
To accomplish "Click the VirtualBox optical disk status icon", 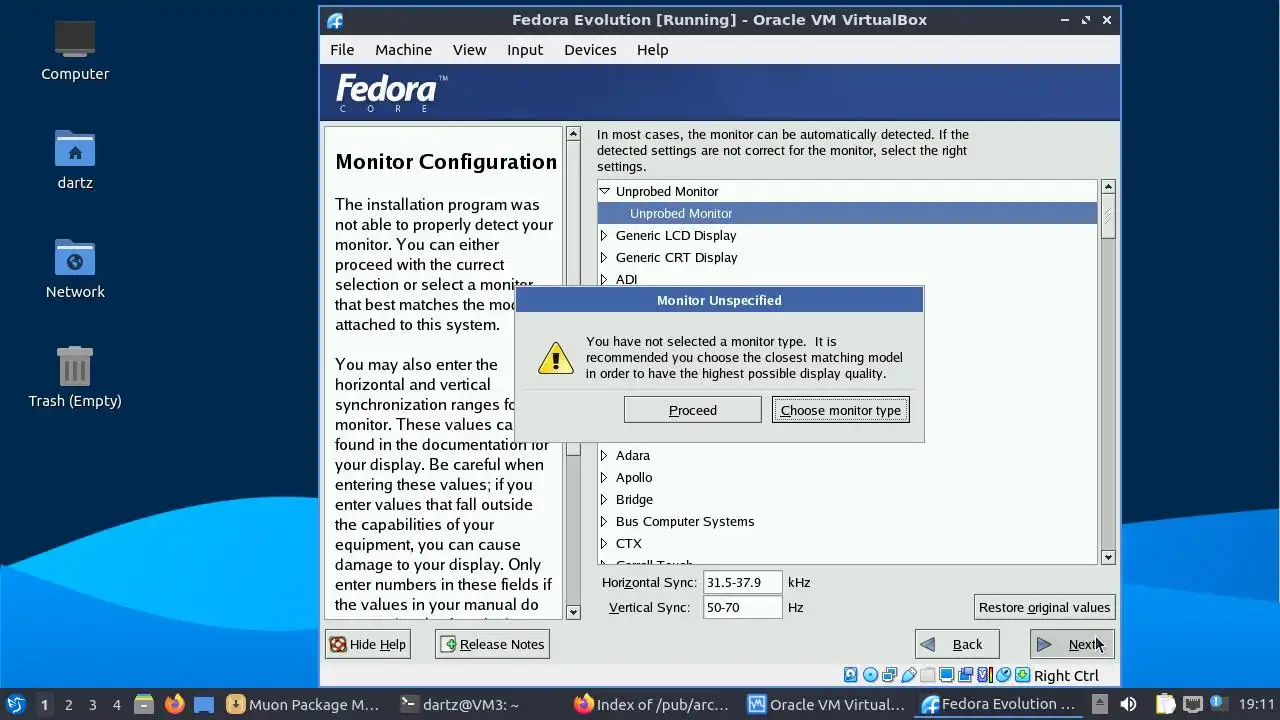I will 870,675.
